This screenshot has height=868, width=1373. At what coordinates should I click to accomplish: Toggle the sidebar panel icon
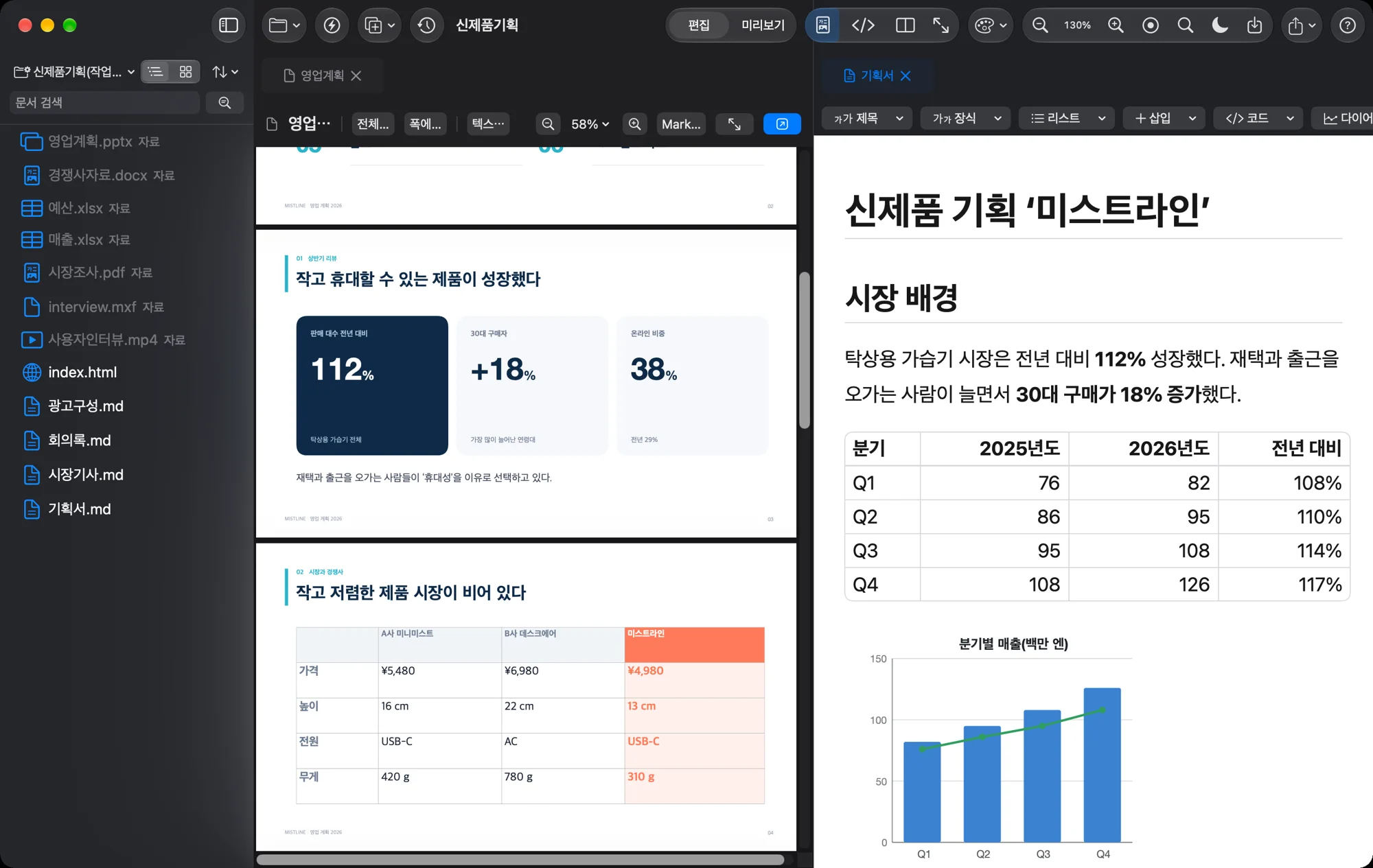229,25
